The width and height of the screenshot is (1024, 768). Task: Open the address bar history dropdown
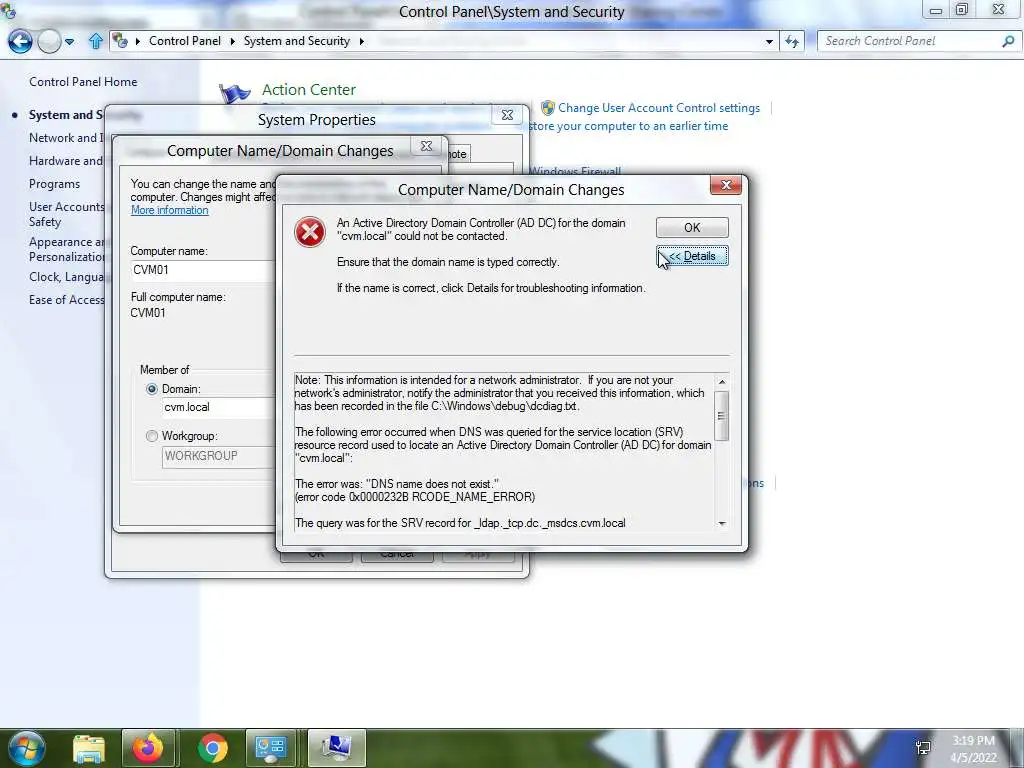[769, 41]
